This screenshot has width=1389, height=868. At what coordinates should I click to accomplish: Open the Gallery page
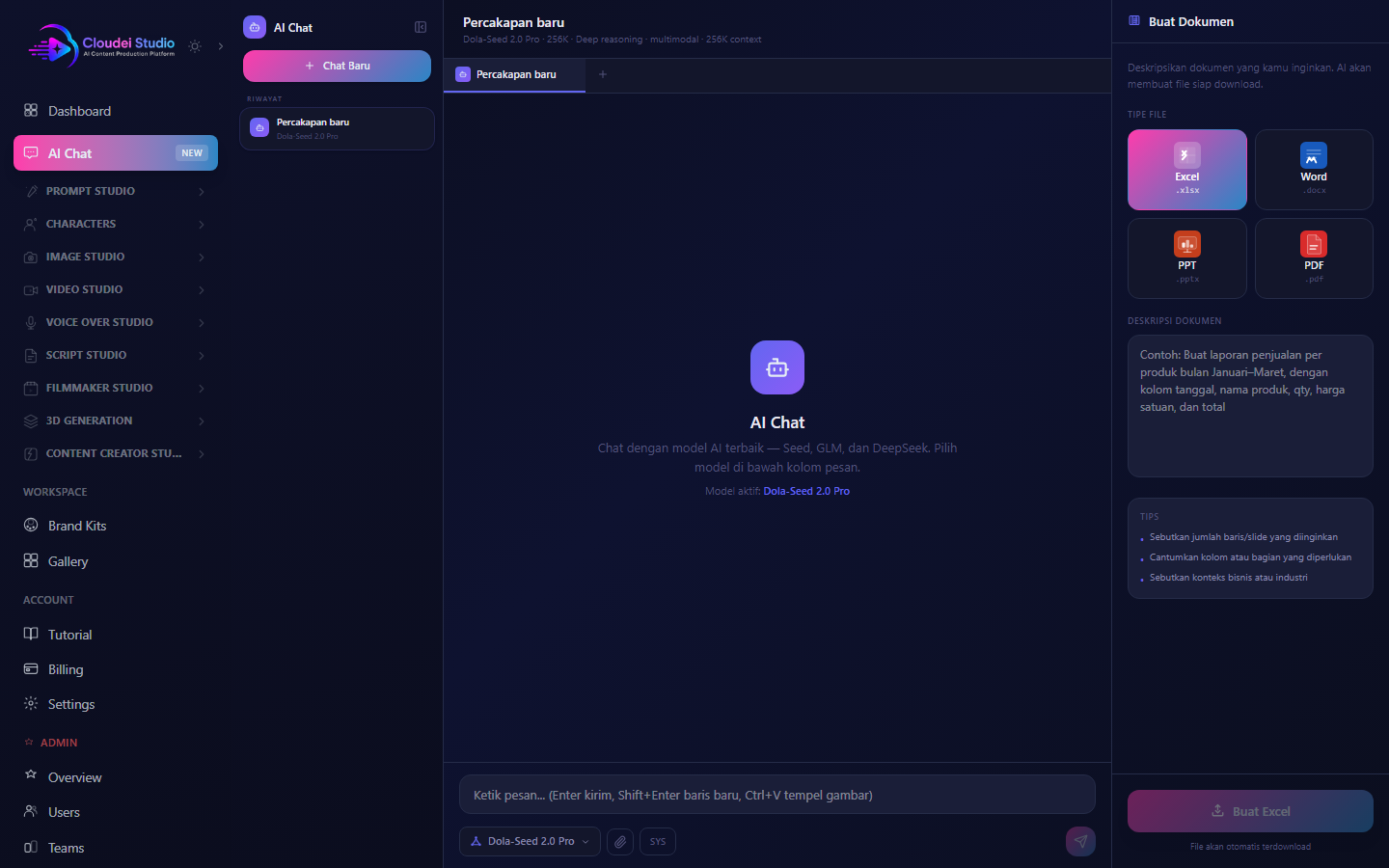[116, 561]
